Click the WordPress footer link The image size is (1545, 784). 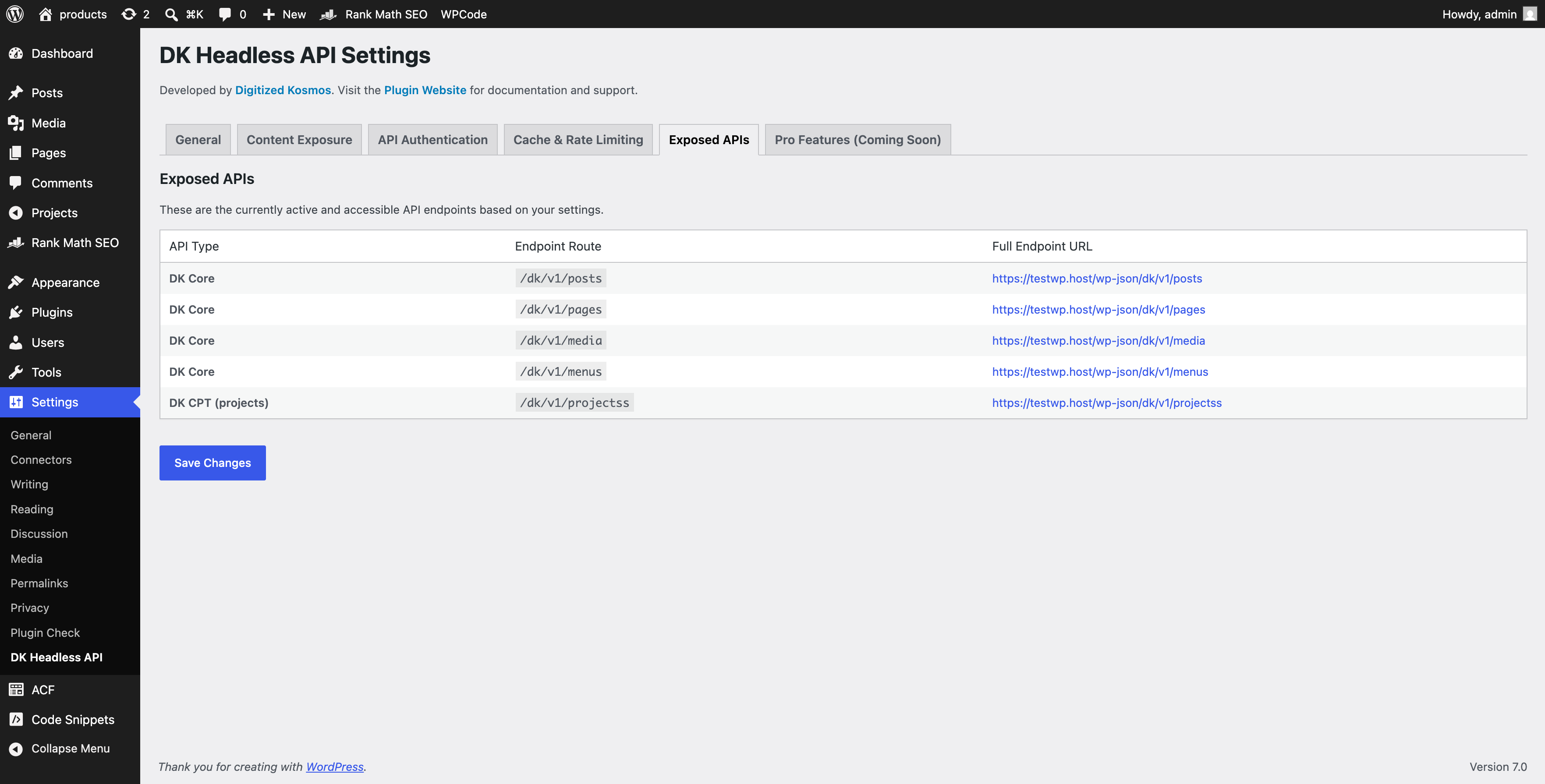(x=335, y=766)
